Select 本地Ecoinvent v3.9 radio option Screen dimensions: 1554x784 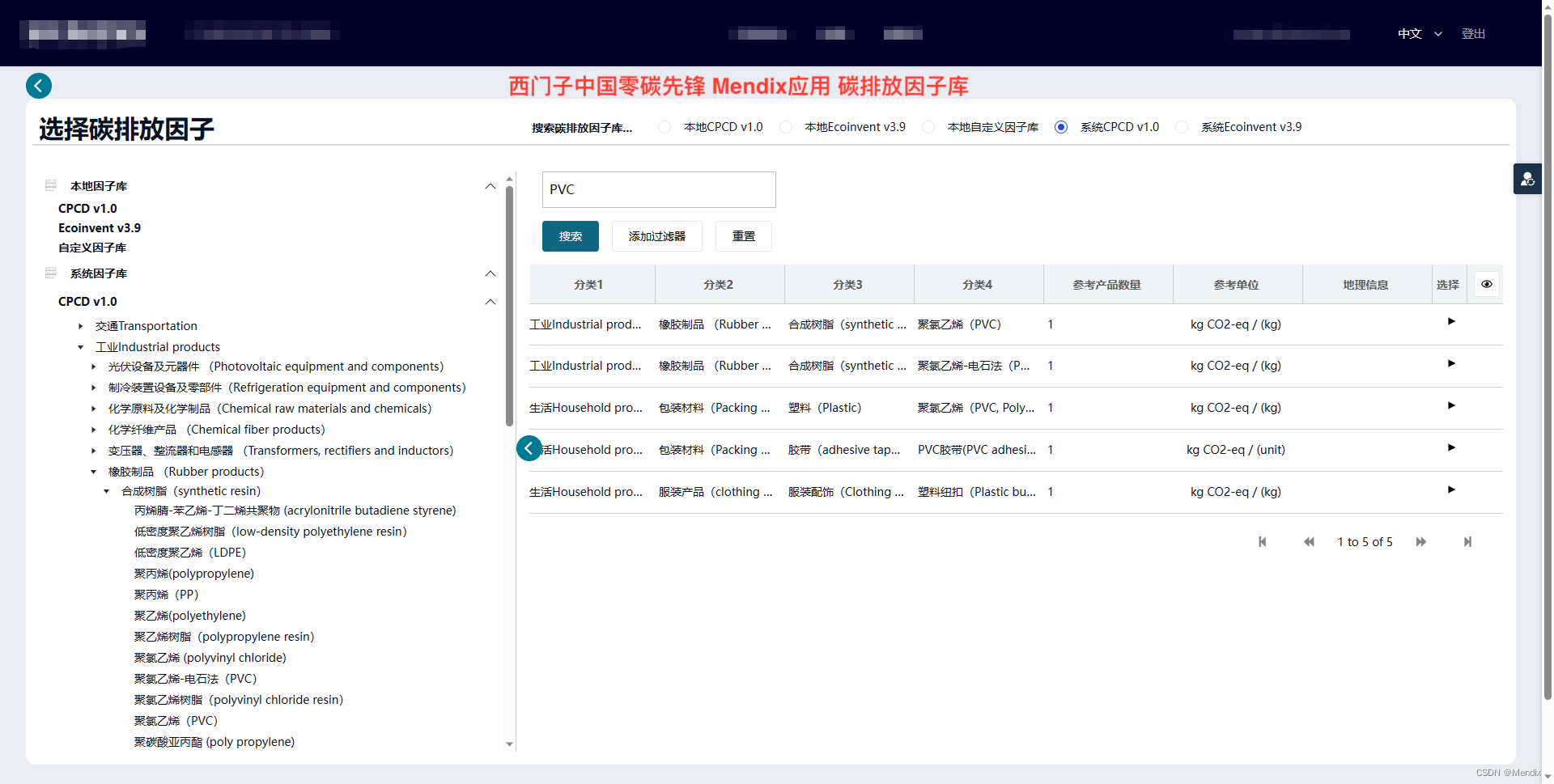pyautogui.click(x=786, y=127)
